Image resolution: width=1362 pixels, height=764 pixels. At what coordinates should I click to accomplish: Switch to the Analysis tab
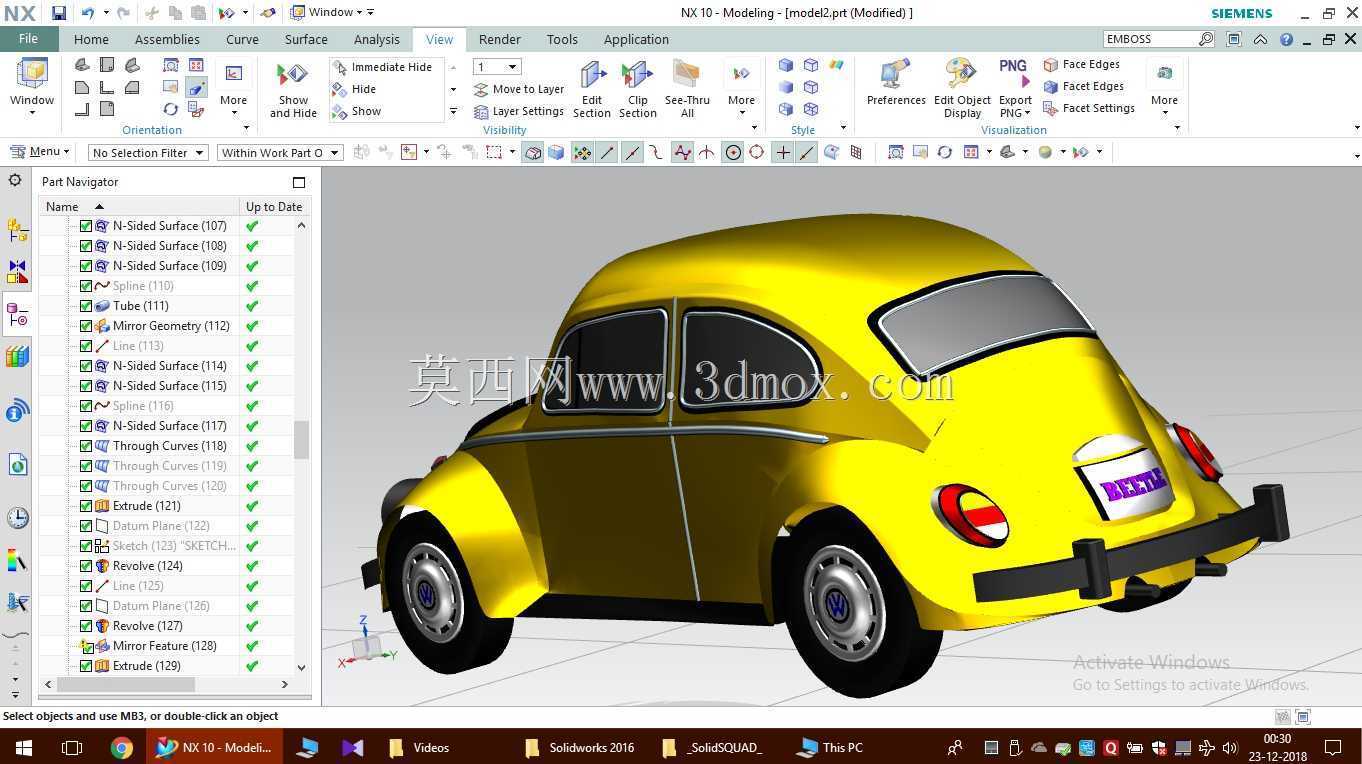[x=377, y=39]
